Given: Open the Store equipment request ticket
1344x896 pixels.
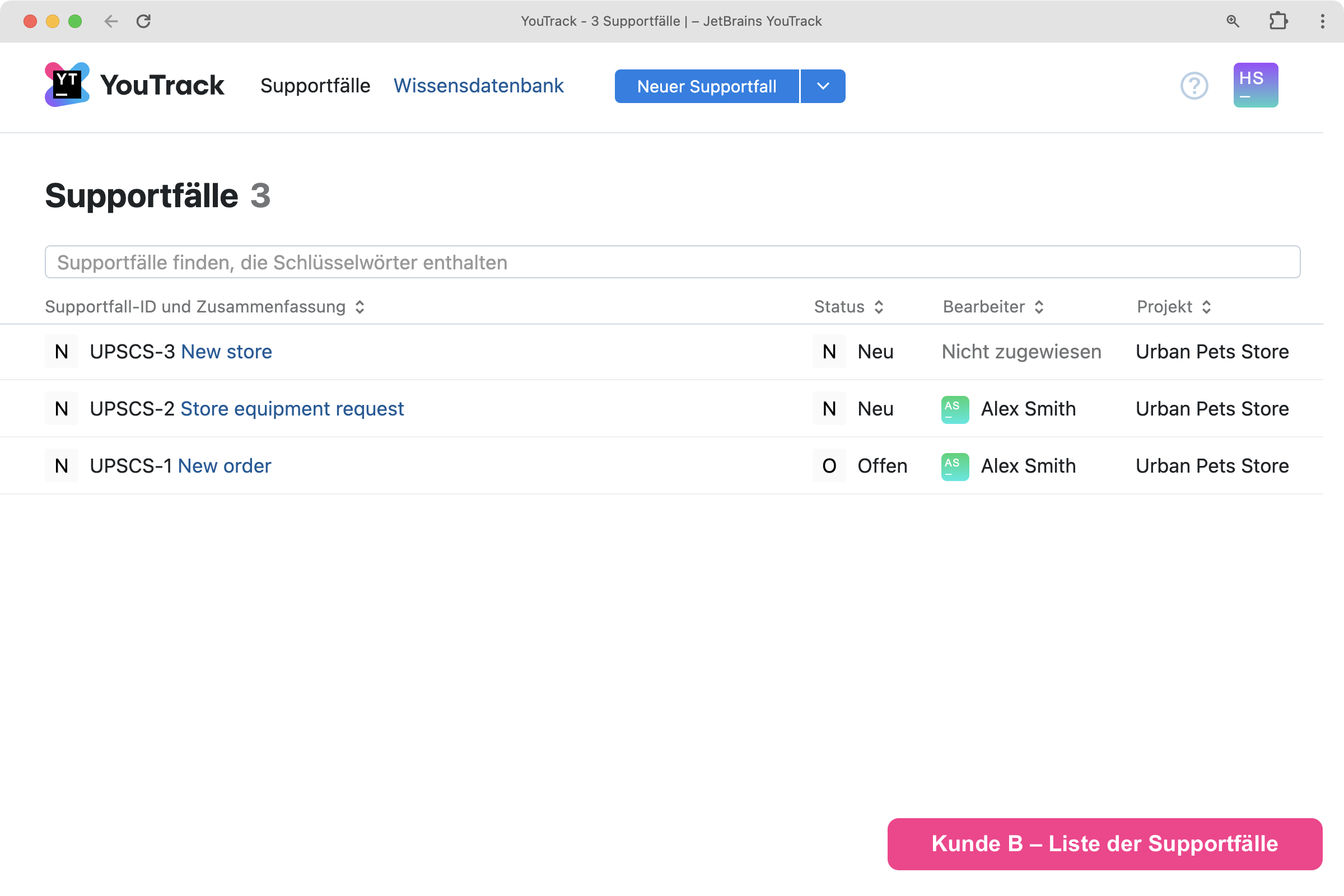Looking at the screenshot, I should [x=291, y=409].
